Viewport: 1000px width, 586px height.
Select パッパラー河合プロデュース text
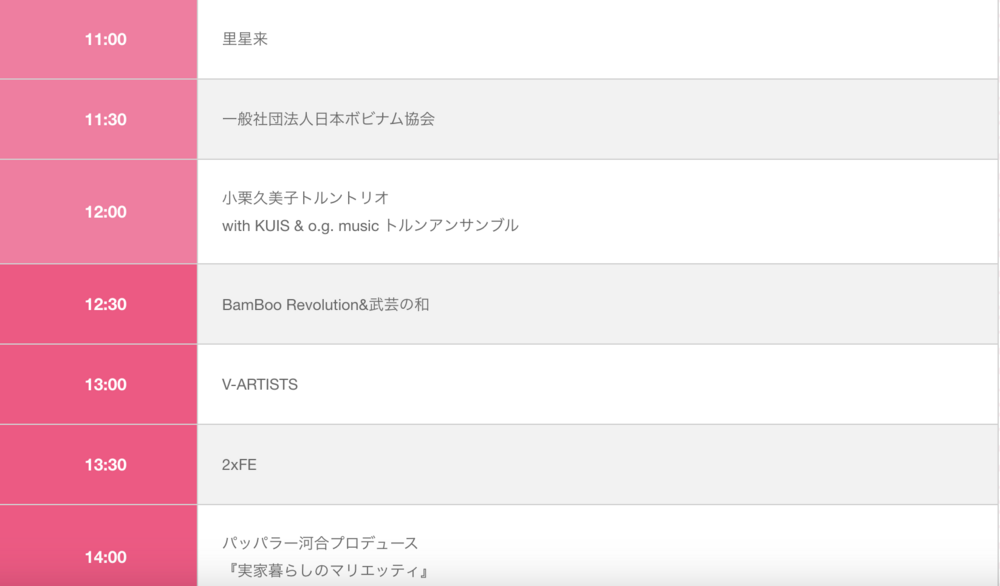320,543
